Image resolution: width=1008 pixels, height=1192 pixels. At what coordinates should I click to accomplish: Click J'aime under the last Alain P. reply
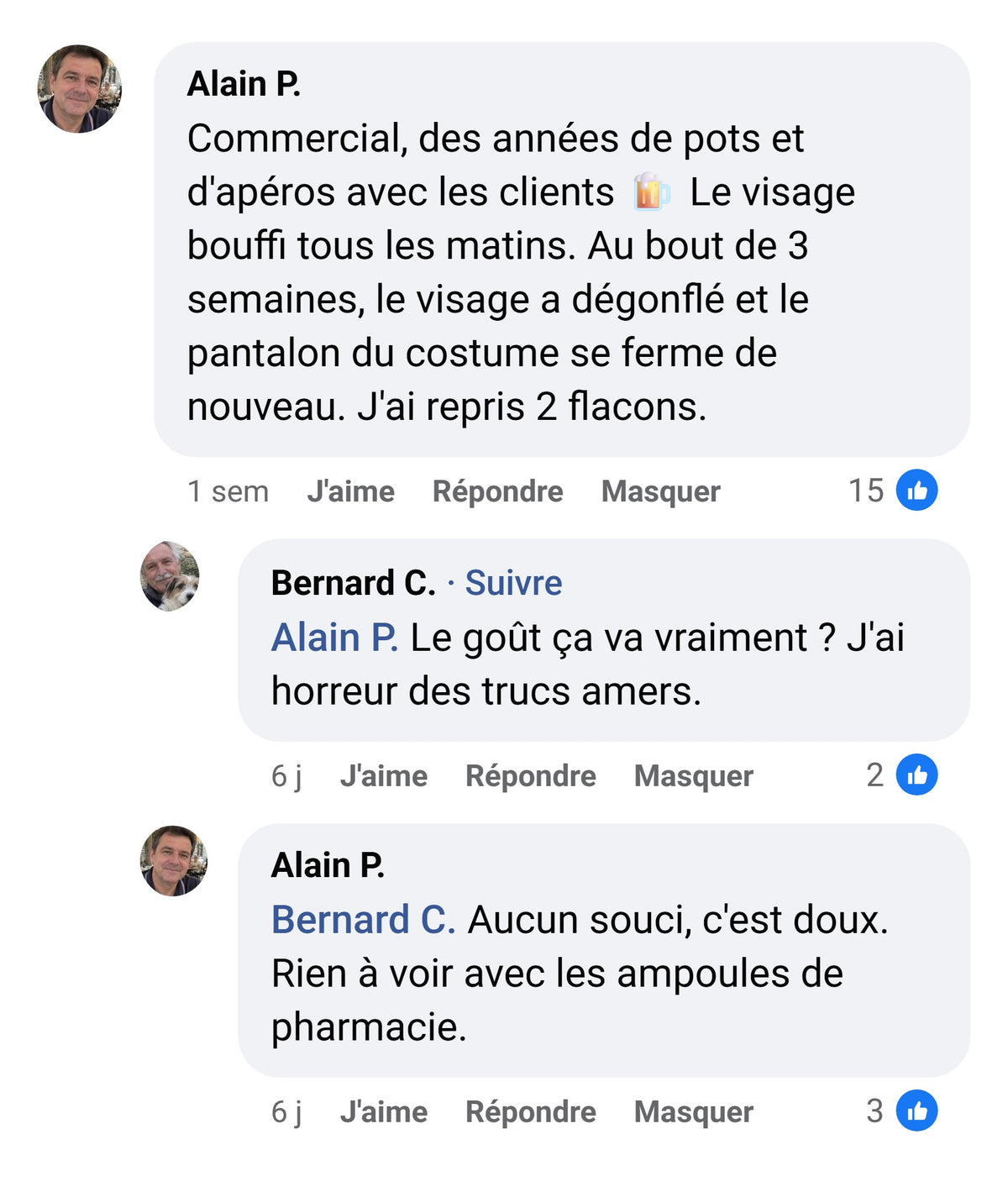[x=383, y=1112]
